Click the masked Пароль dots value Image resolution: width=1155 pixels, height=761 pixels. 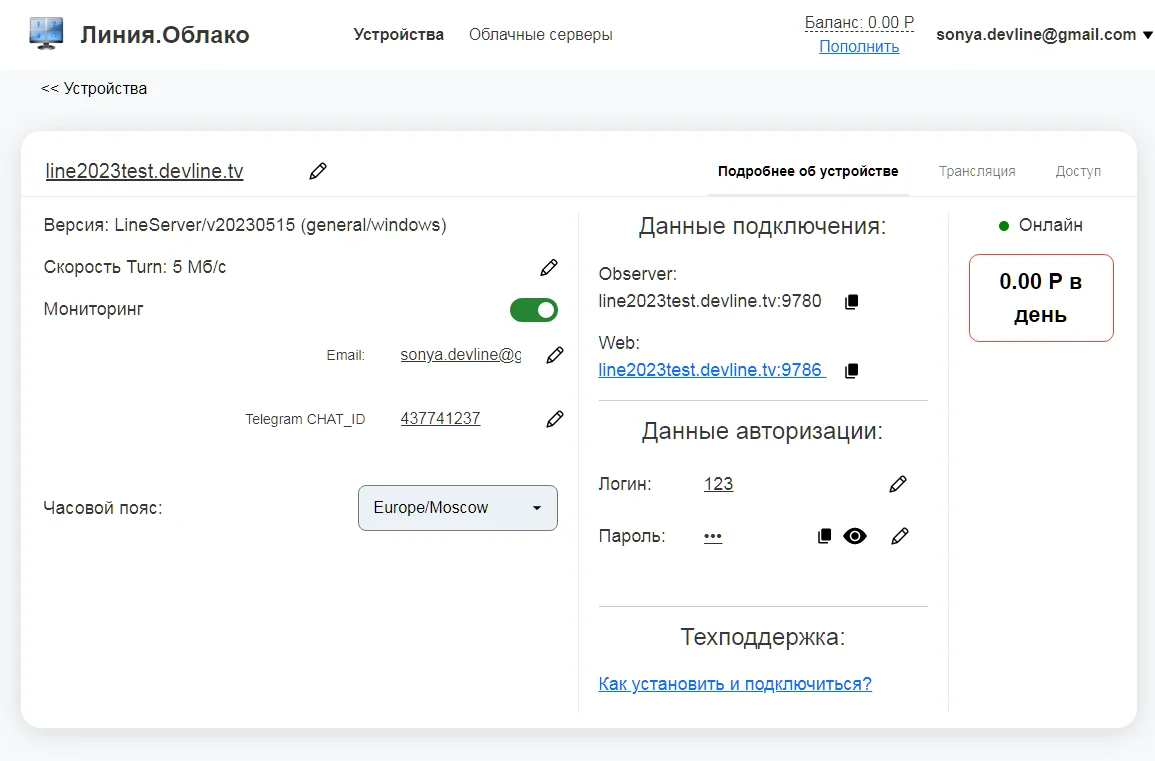pyautogui.click(x=713, y=536)
